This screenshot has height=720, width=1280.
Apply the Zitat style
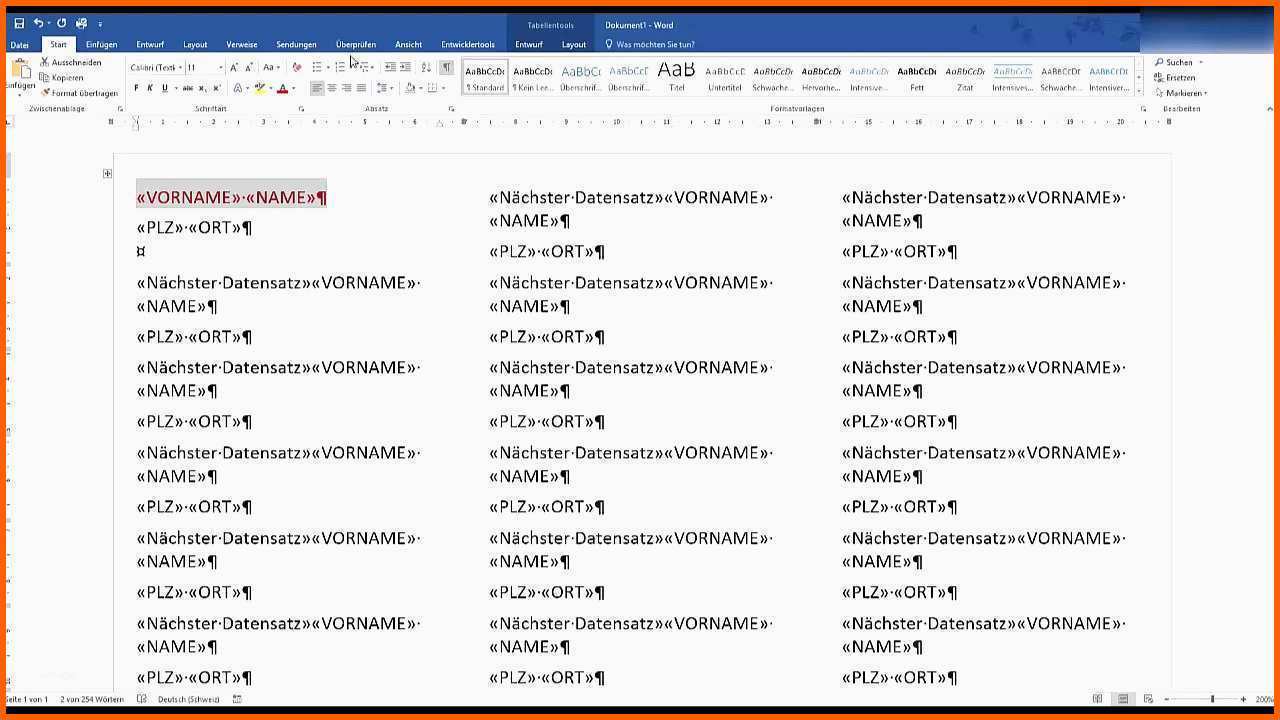(965, 76)
